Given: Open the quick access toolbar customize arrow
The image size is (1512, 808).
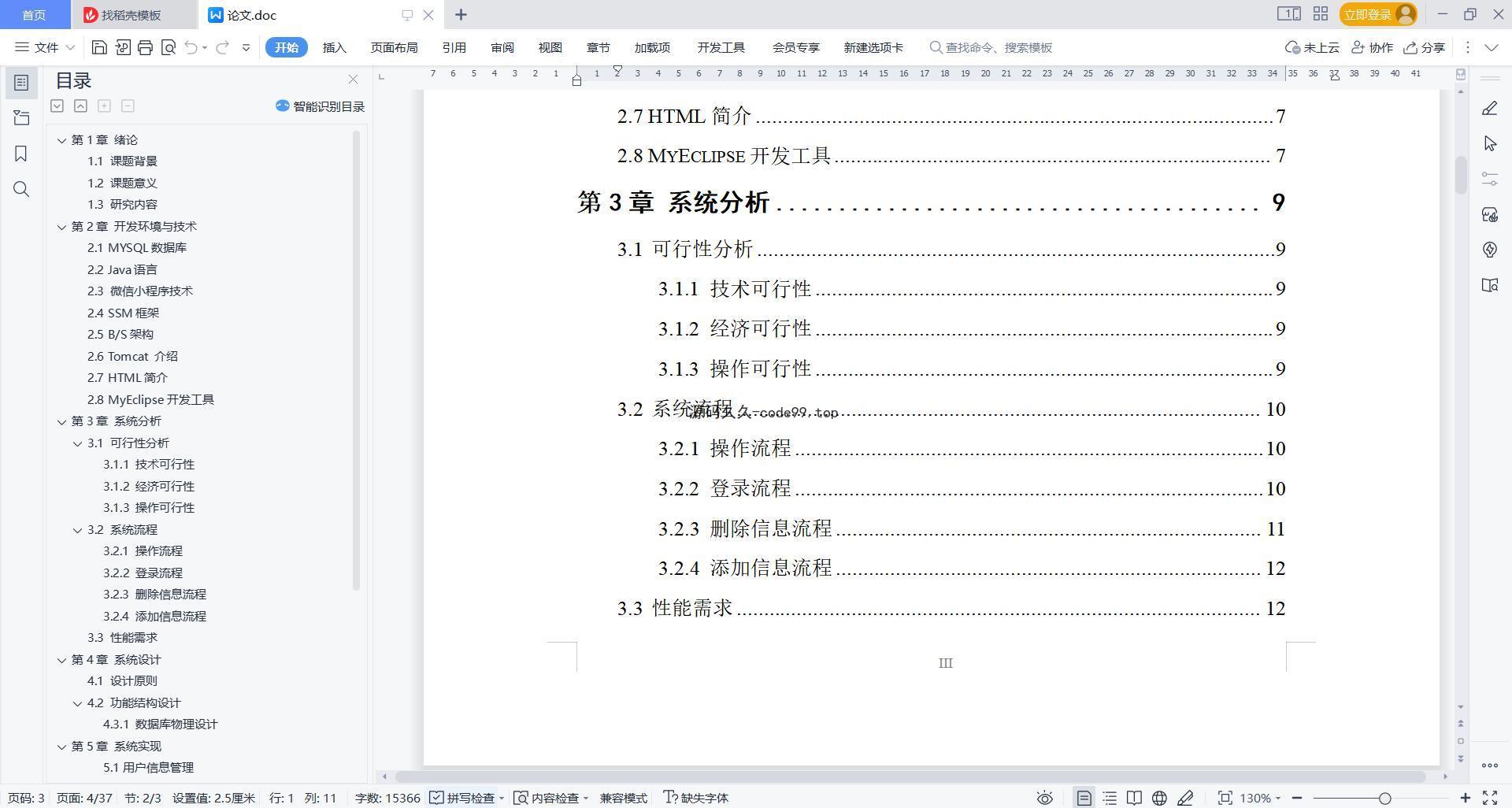Looking at the screenshot, I should coord(246,47).
